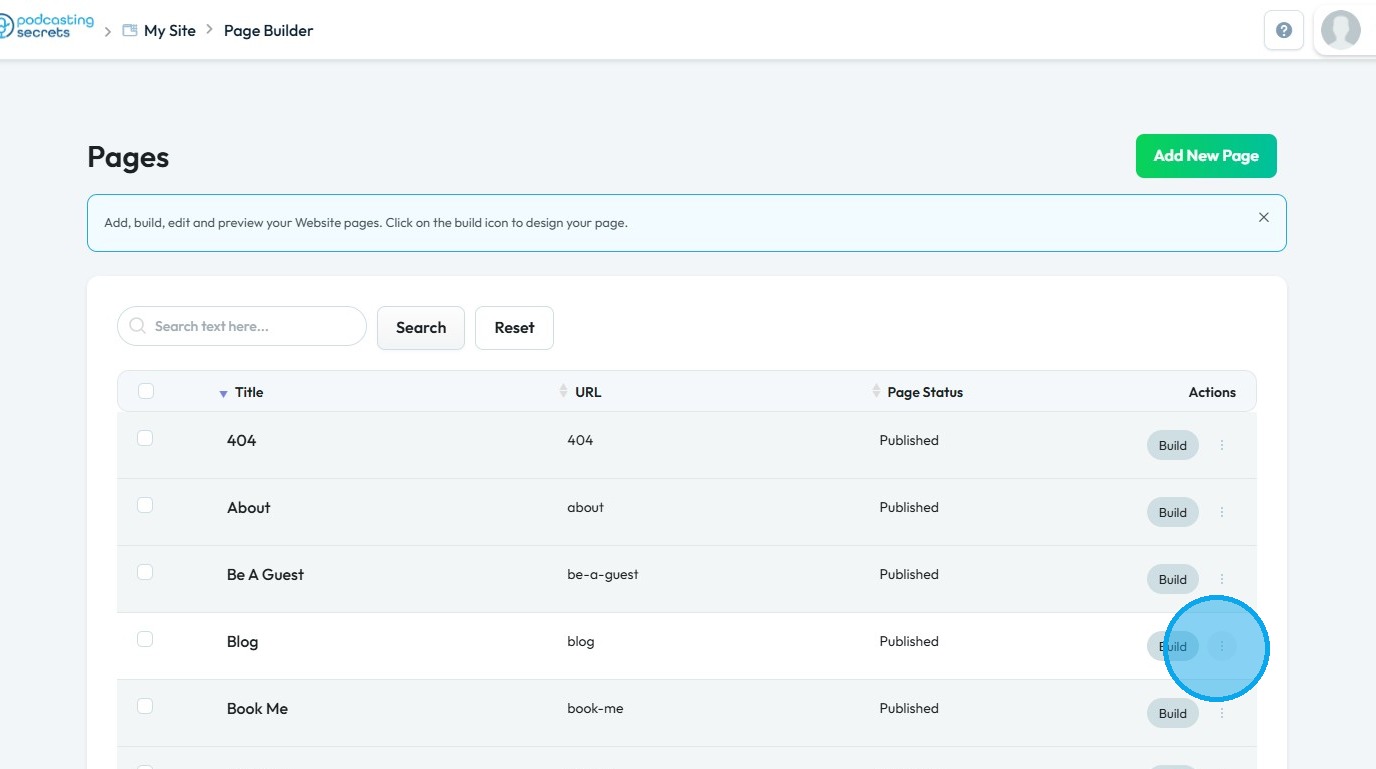Focus the search text input field
The width and height of the screenshot is (1376, 769).
pos(255,326)
